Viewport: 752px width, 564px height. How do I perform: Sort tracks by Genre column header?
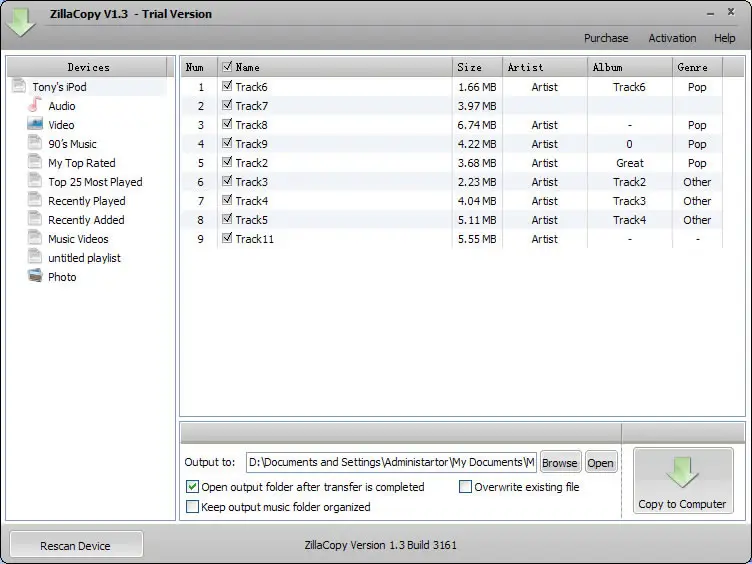[697, 67]
